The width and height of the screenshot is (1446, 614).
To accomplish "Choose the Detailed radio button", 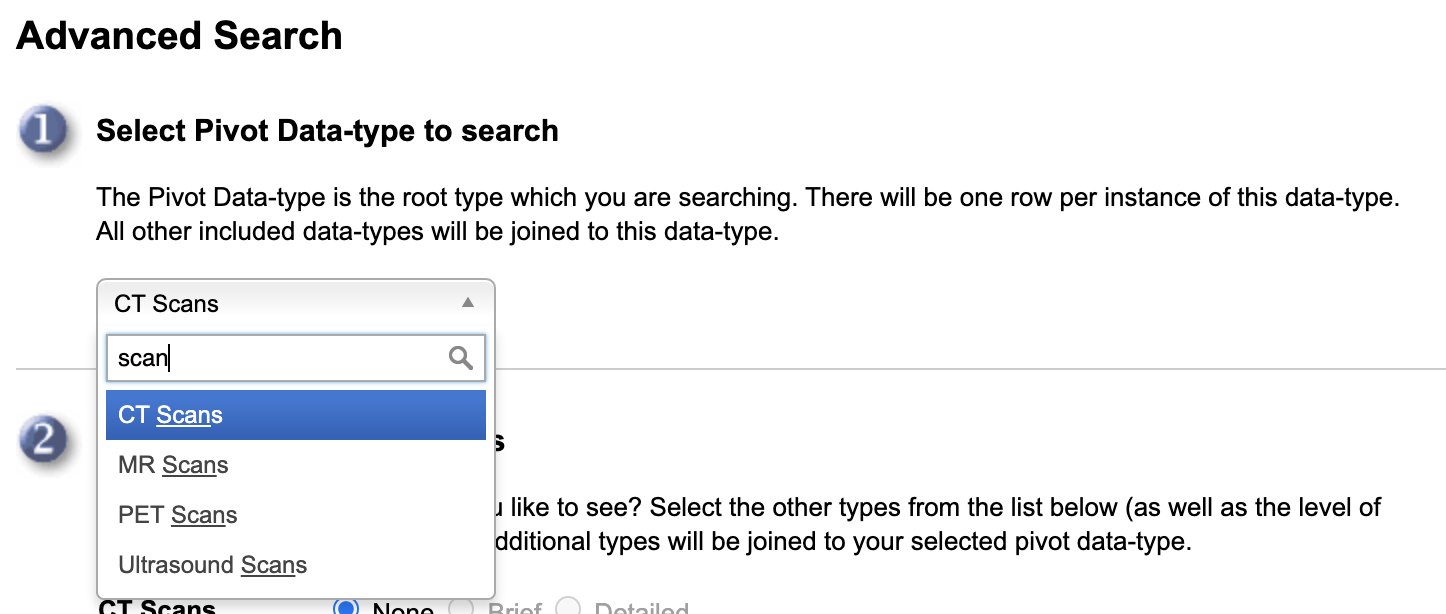I will click(x=569, y=608).
